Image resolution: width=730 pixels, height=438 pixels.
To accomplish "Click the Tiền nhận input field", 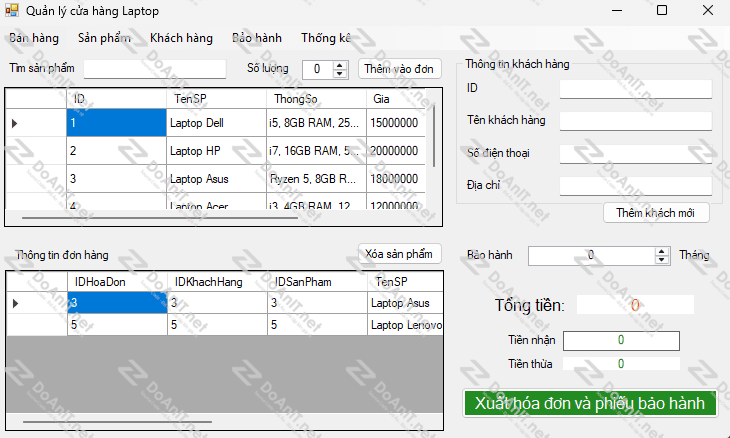I will pos(621,340).
